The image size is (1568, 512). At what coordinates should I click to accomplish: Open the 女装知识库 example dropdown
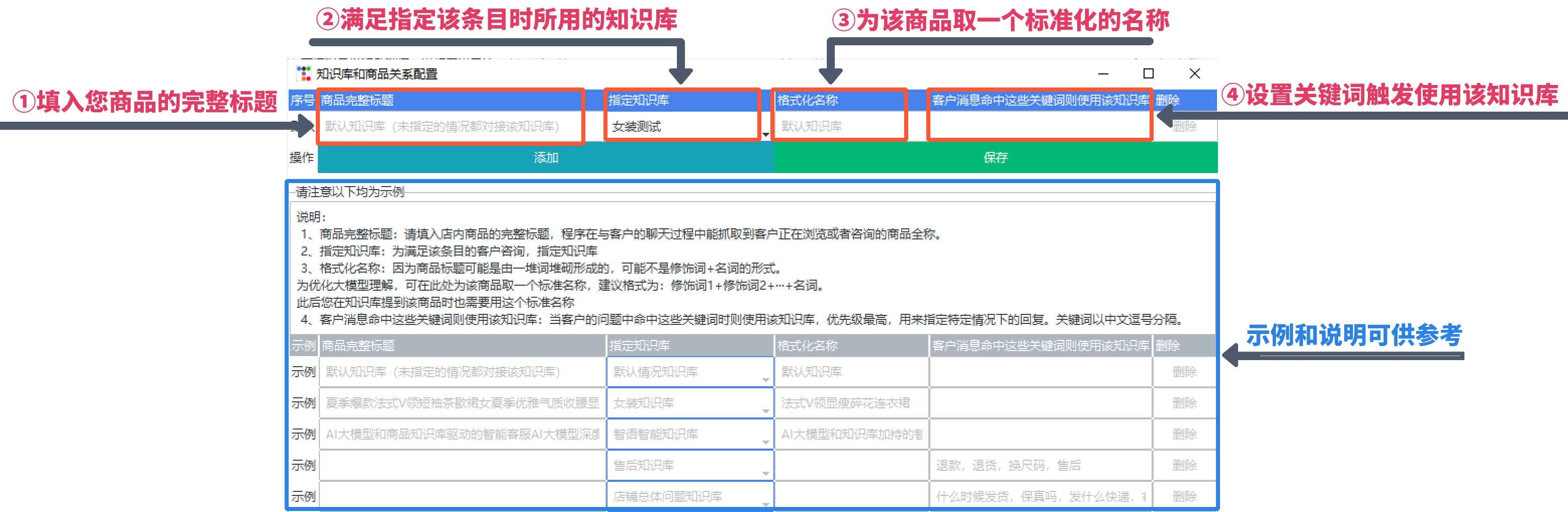(x=765, y=410)
